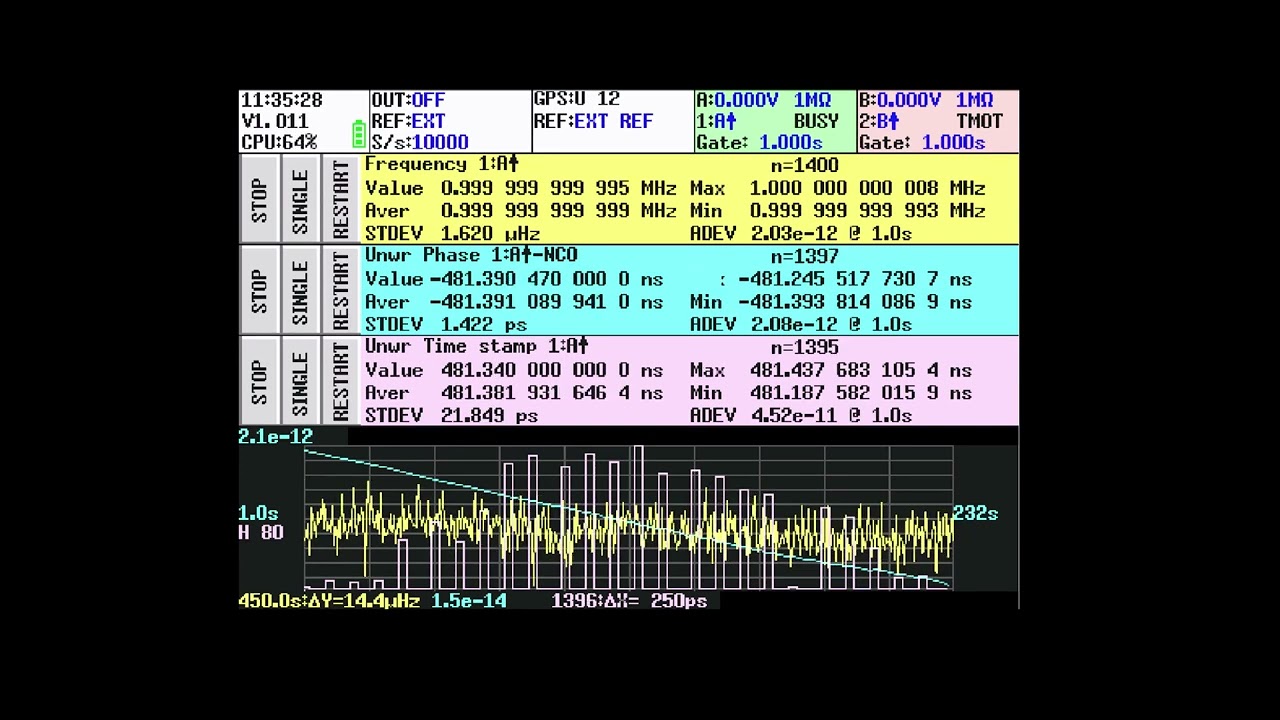Open channel B 0.000V 1MΩ settings
The height and width of the screenshot is (720, 1280).
pyautogui.click(x=926, y=100)
